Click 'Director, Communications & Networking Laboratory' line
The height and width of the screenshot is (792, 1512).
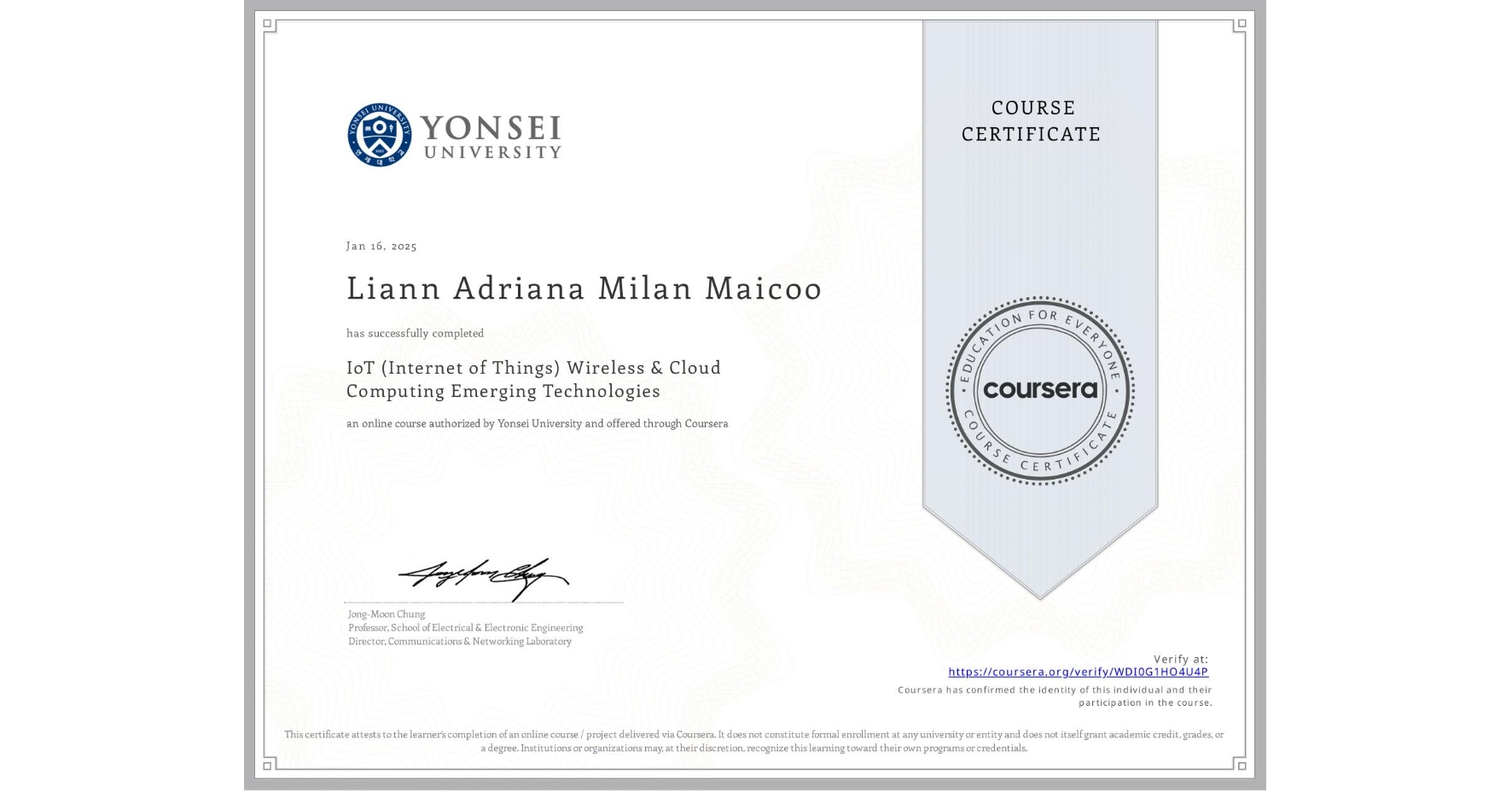pyautogui.click(x=459, y=641)
